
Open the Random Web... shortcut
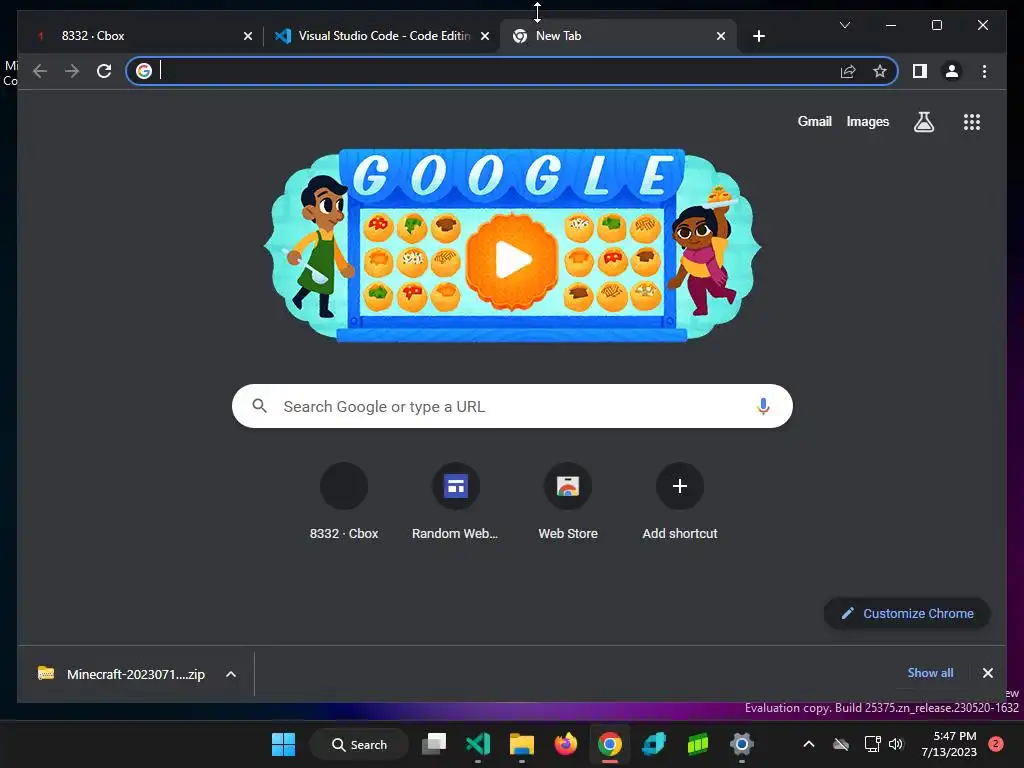tap(455, 502)
